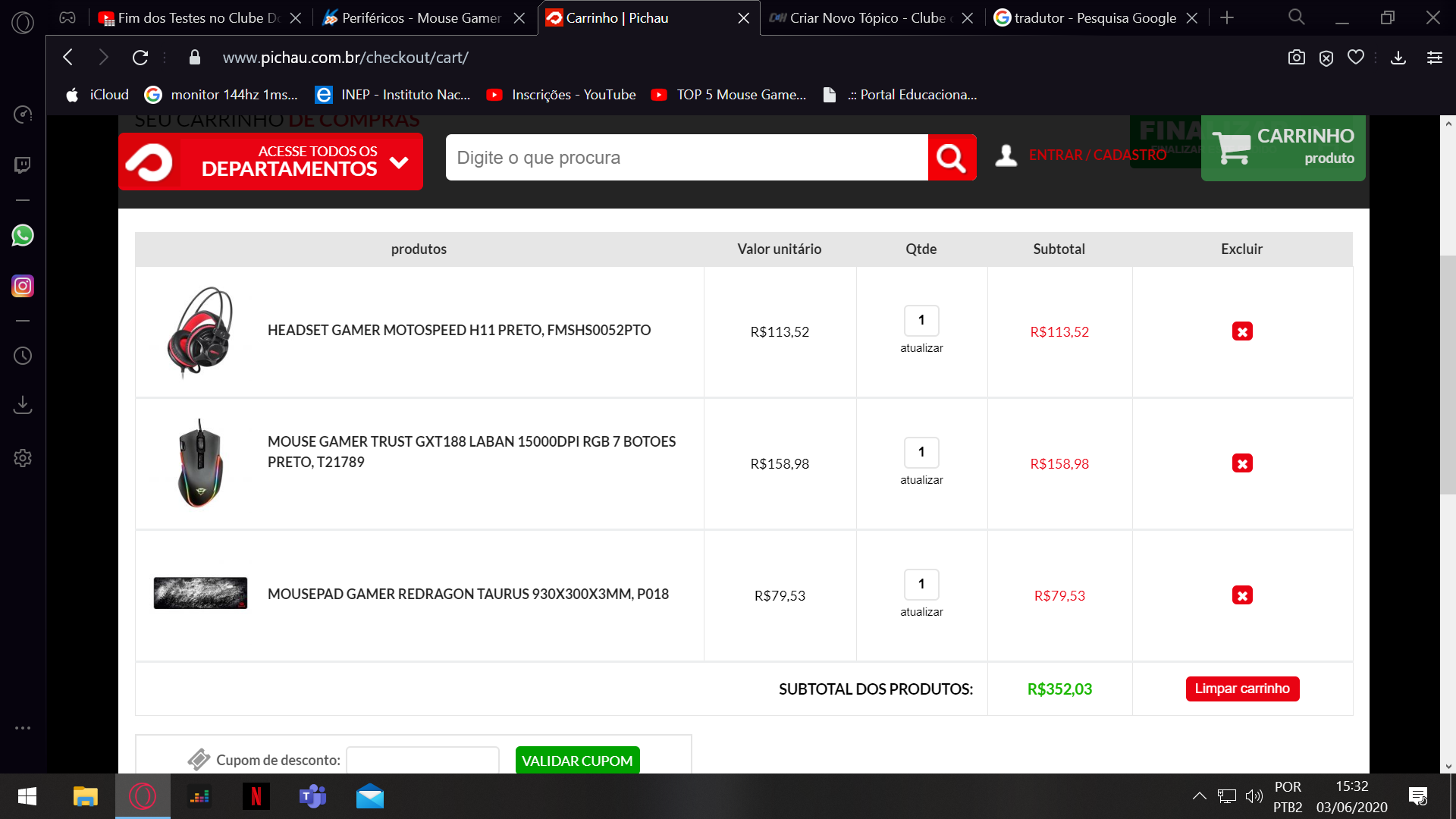The image size is (1456, 819).
Task: Open Instagram in the sidebar
Action: [23, 286]
